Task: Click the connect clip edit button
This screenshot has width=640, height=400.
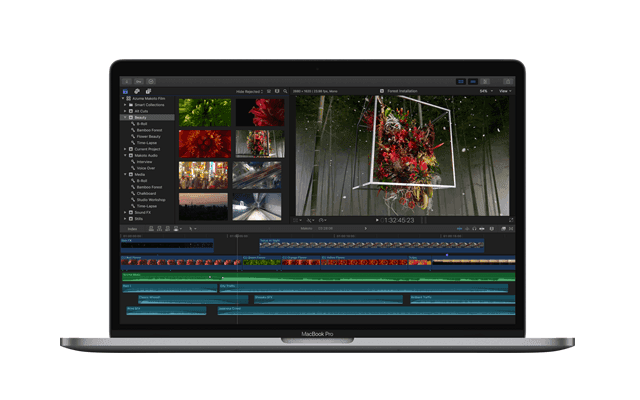Action: 151,229
